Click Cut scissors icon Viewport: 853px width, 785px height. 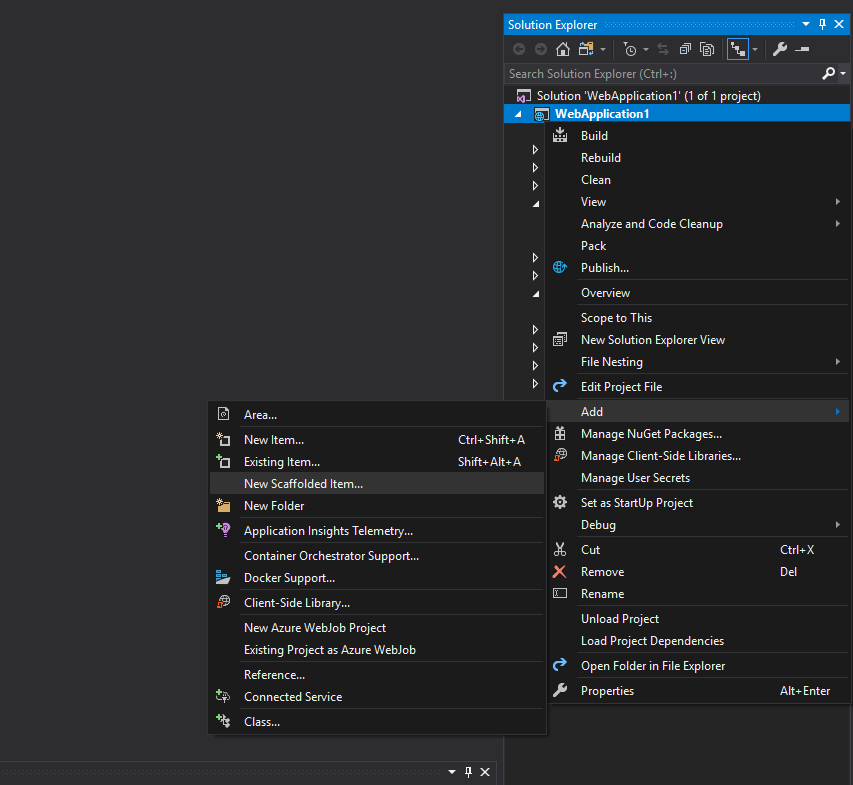click(560, 549)
